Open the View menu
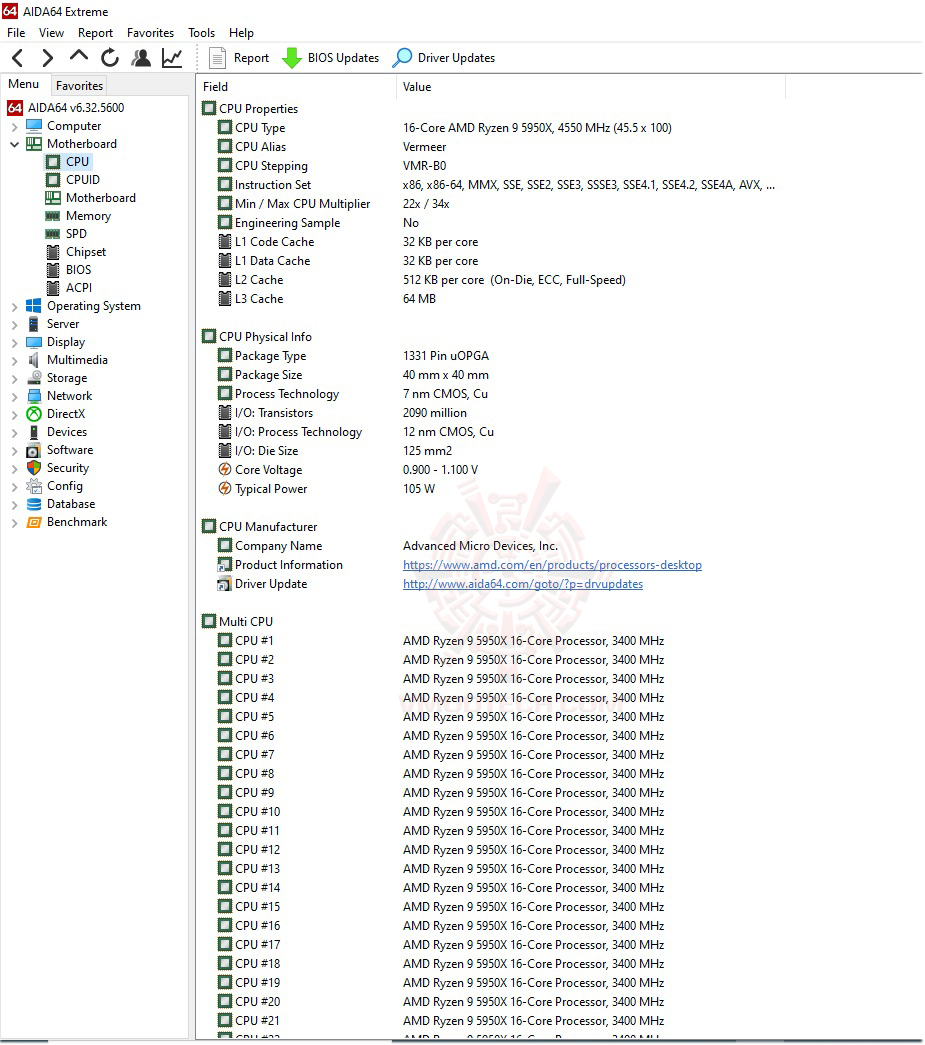 tap(51, 33)
